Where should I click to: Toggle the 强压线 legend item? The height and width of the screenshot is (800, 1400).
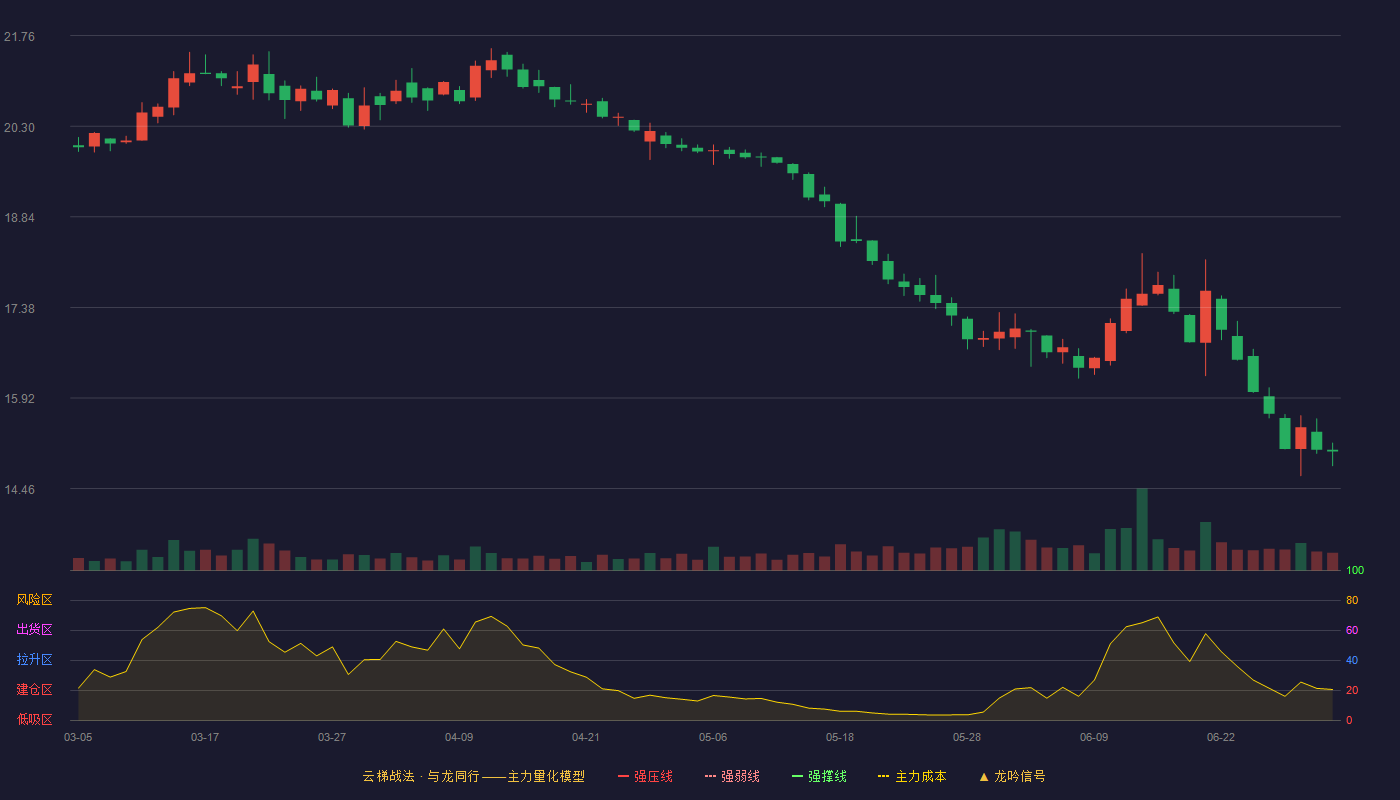(x=645, y=776)
